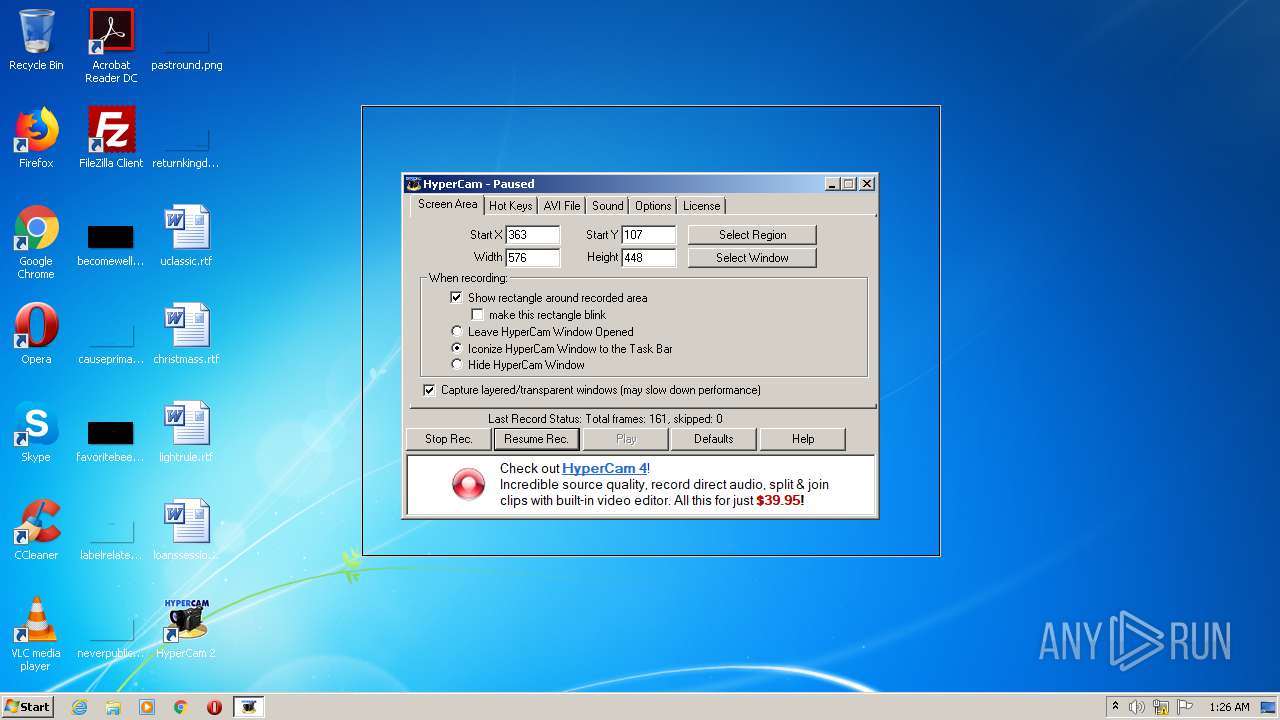Launch Google Chrome from desktop
This screenshot has width=1280, height=720.
(36, 242)
